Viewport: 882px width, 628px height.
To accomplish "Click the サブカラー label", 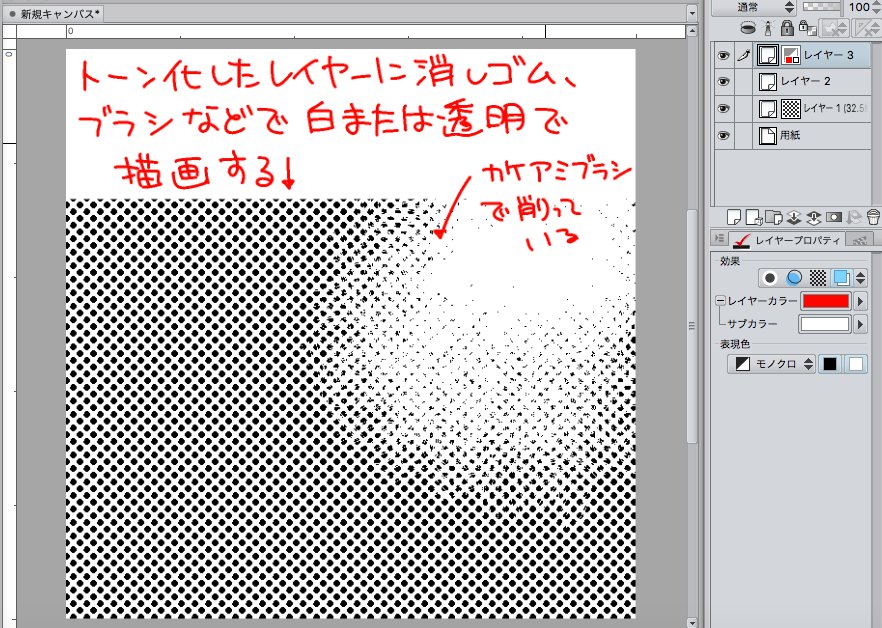I will click(x=752, y=324).
